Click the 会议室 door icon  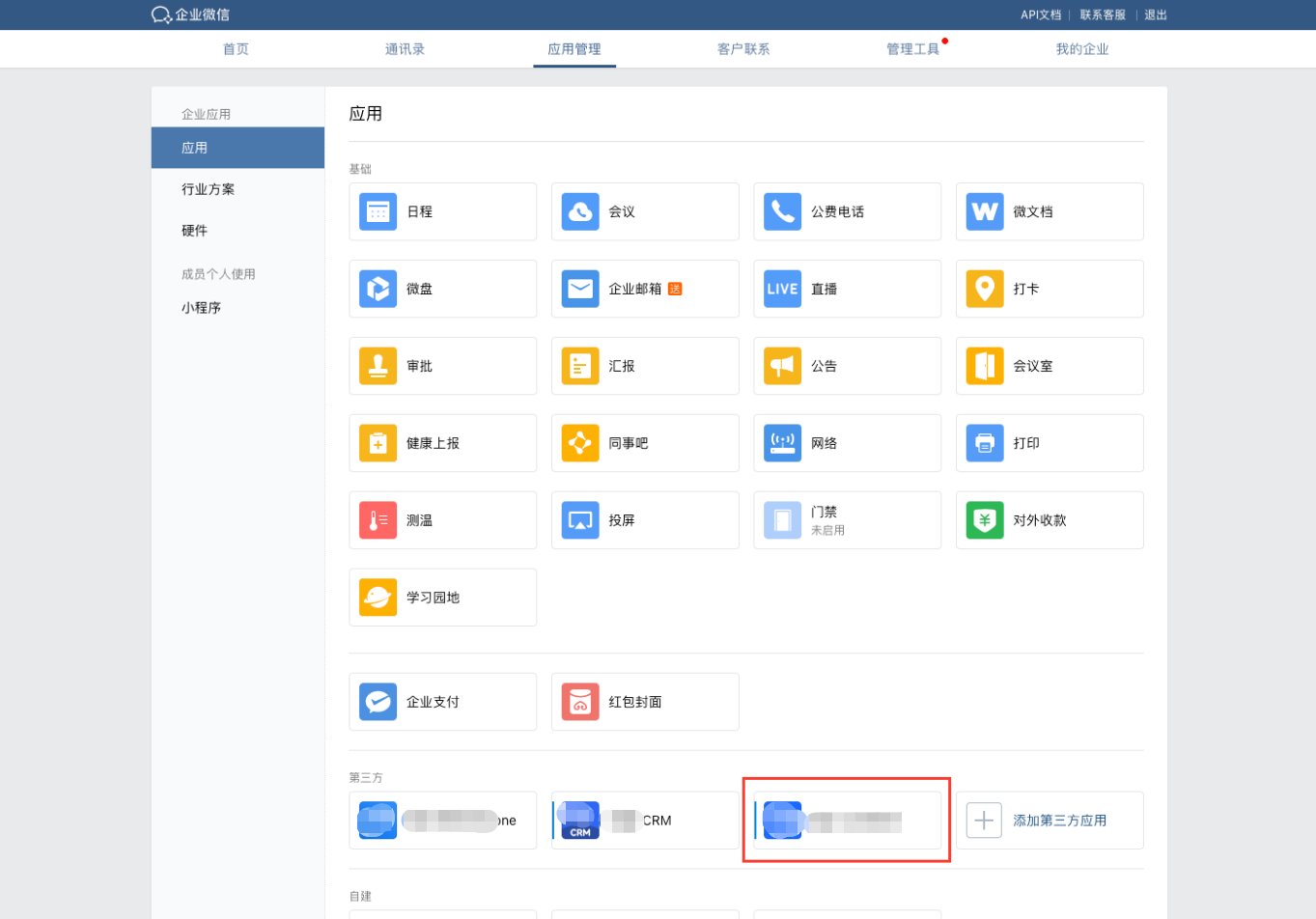coord(985,366)
